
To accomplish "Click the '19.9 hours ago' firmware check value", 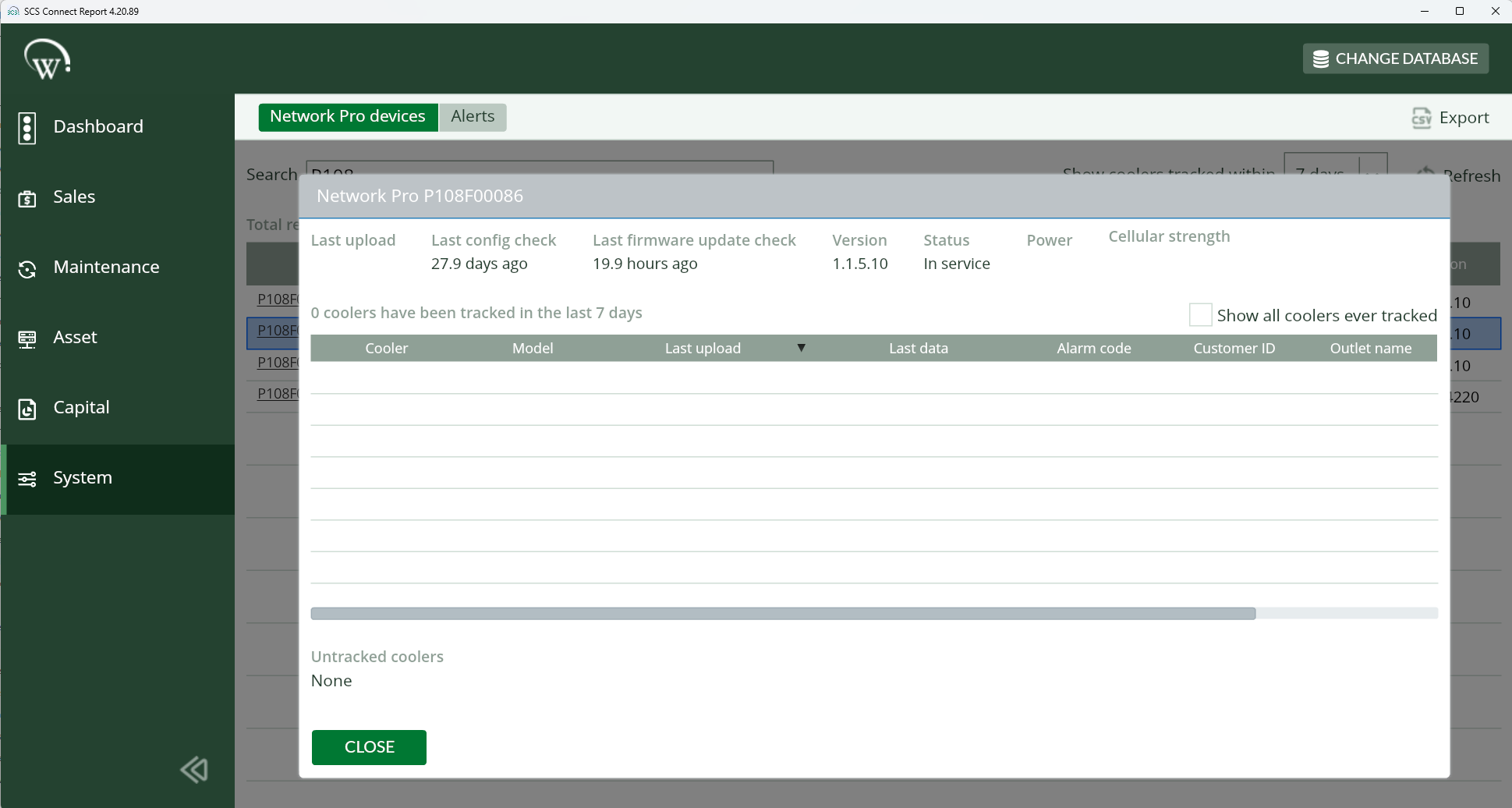I will [x=645, y=264].
